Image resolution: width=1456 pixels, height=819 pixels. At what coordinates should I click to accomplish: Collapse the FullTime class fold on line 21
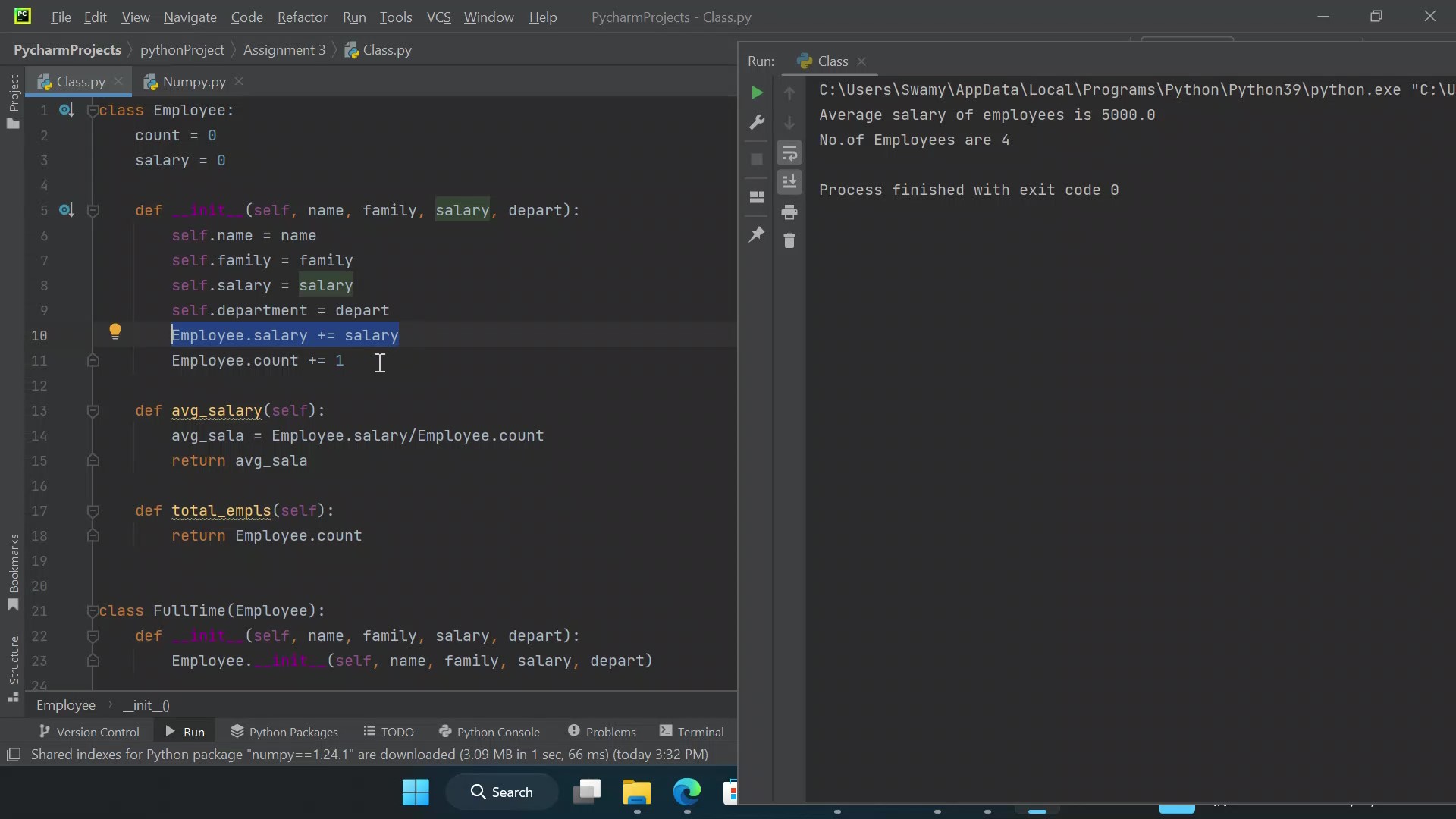[93, 611]
